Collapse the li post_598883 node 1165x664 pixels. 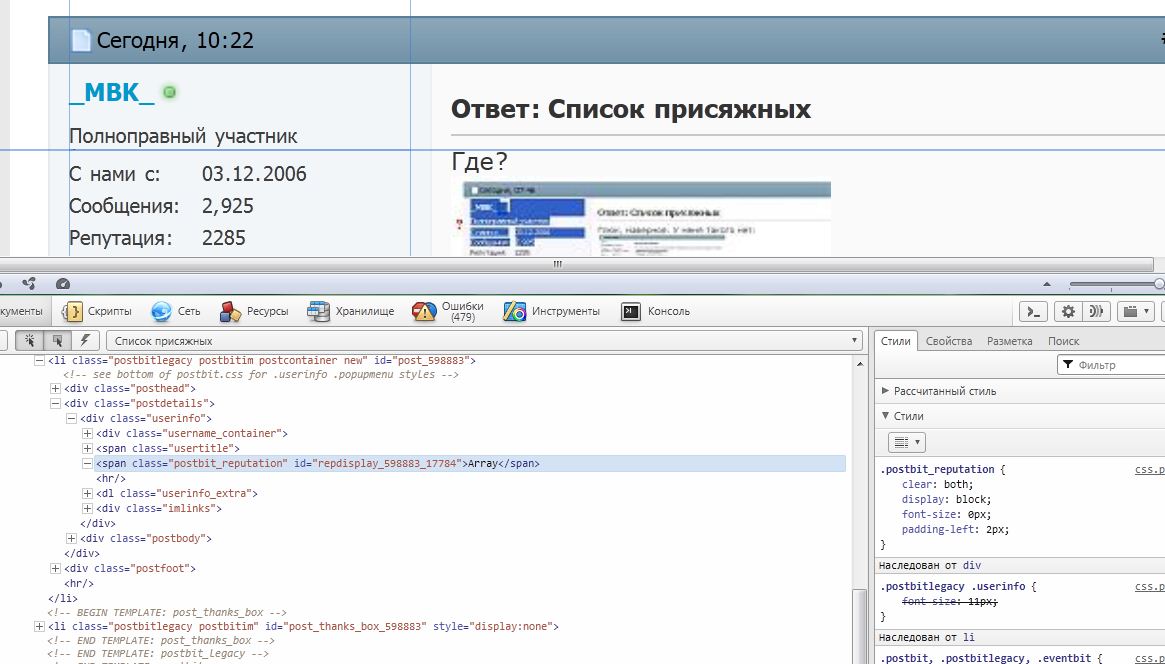[x=39, y=360]
